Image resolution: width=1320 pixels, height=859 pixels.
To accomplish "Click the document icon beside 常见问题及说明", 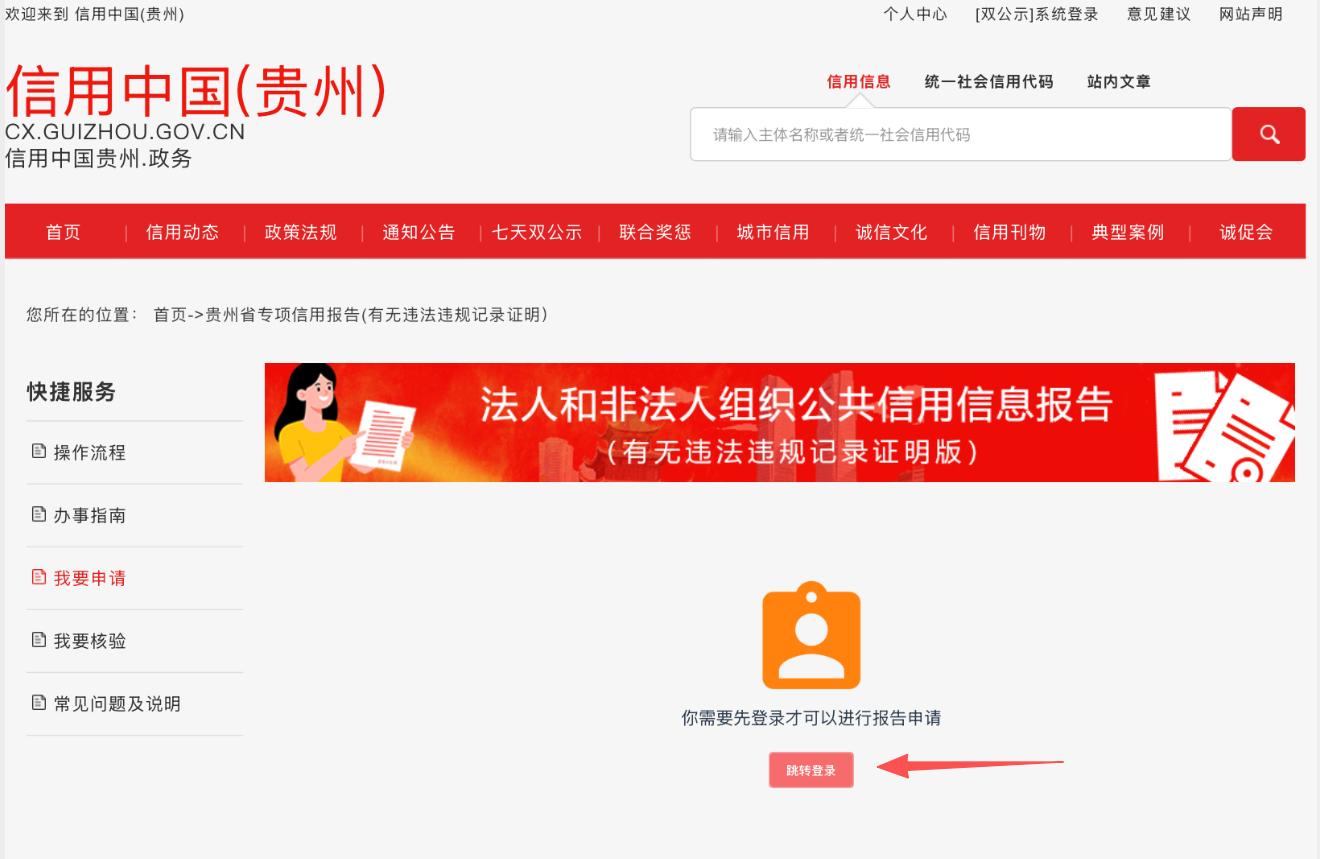I will click(39, 703).
